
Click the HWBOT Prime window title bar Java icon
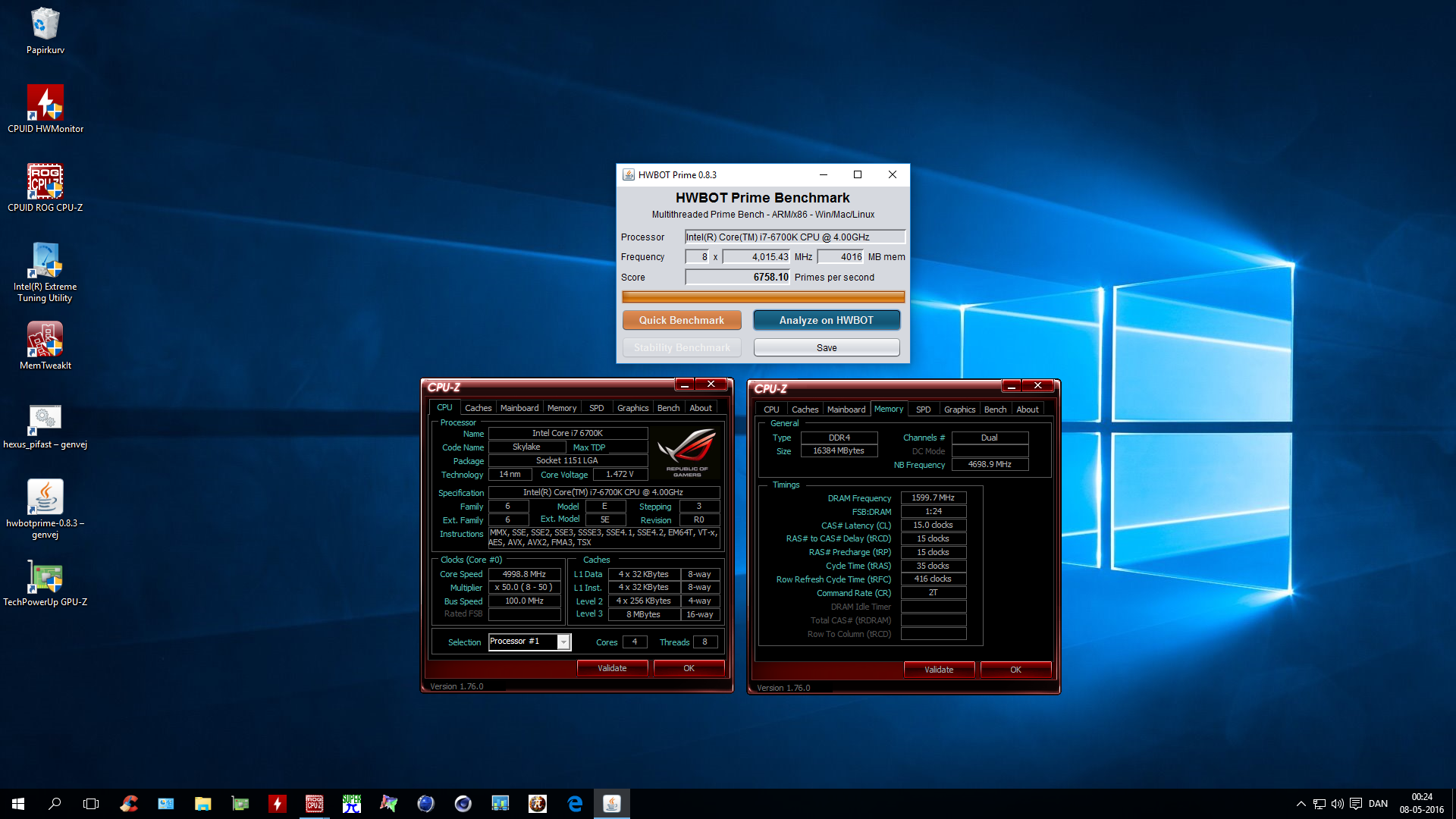tap(629, 174)
